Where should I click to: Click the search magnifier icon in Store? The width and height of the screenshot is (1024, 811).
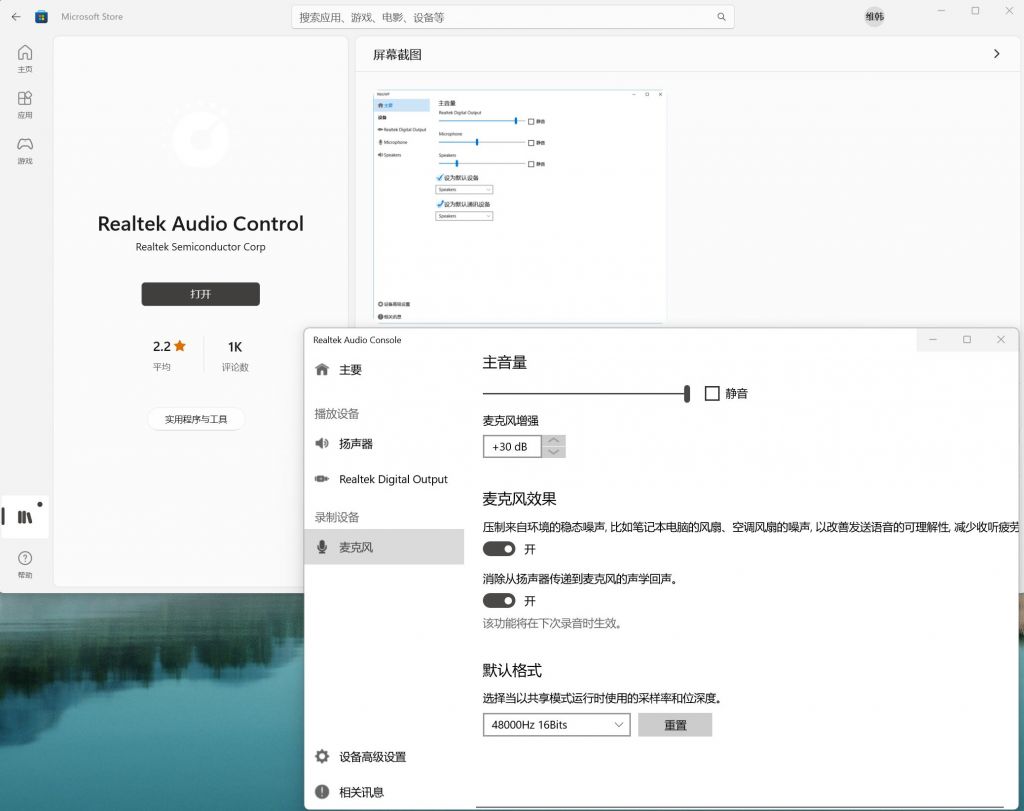(721, 17)
